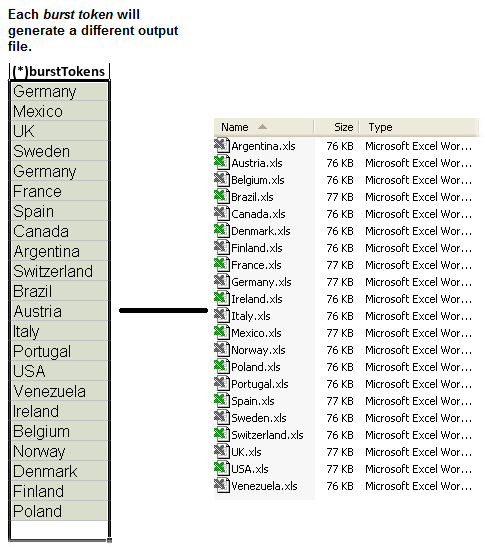Click the Brazil.xls Excel file icon
This screenshot has width=485, height=547.
(x=222, y=196)
